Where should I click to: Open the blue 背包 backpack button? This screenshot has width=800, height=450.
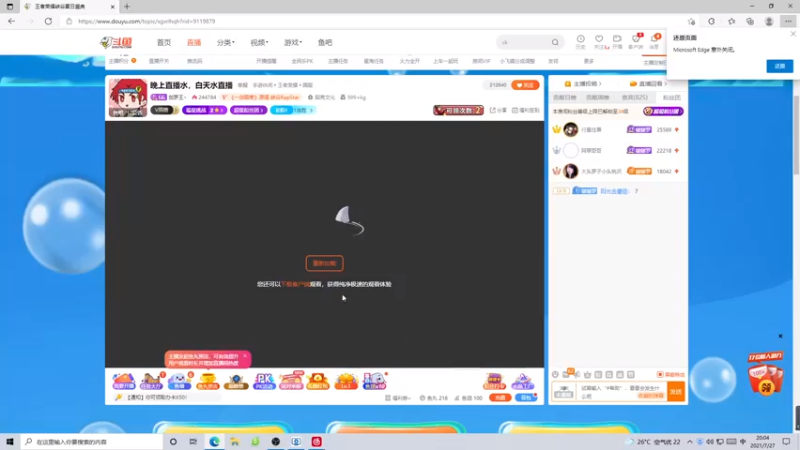(526, 397)
